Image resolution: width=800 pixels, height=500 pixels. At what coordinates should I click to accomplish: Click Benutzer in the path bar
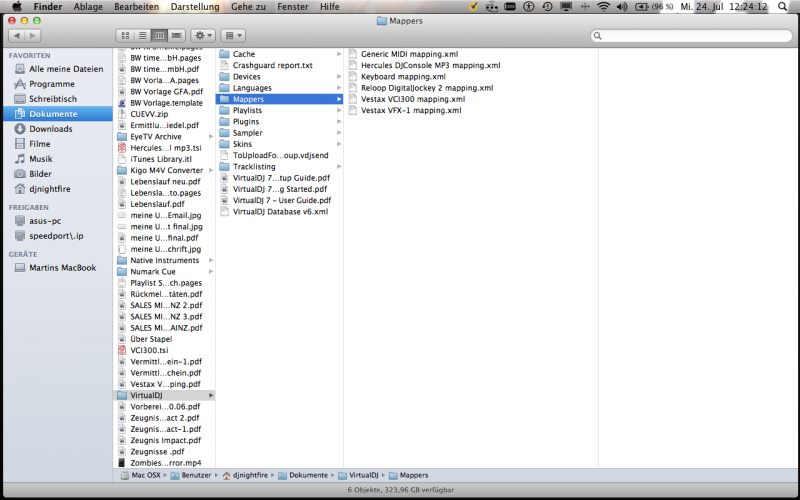point(196,475)
